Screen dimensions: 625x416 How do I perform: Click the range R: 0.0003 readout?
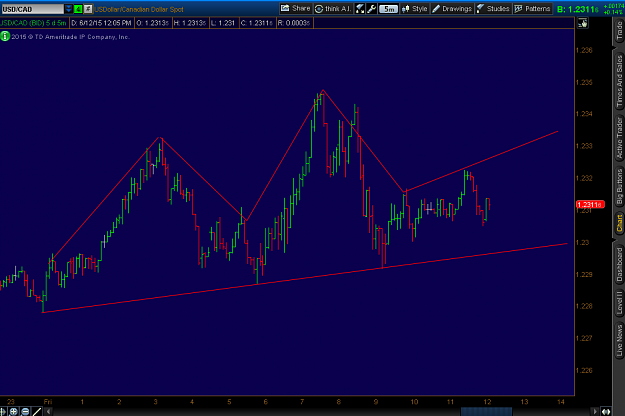pyautogui.click(x=294, y=23)
